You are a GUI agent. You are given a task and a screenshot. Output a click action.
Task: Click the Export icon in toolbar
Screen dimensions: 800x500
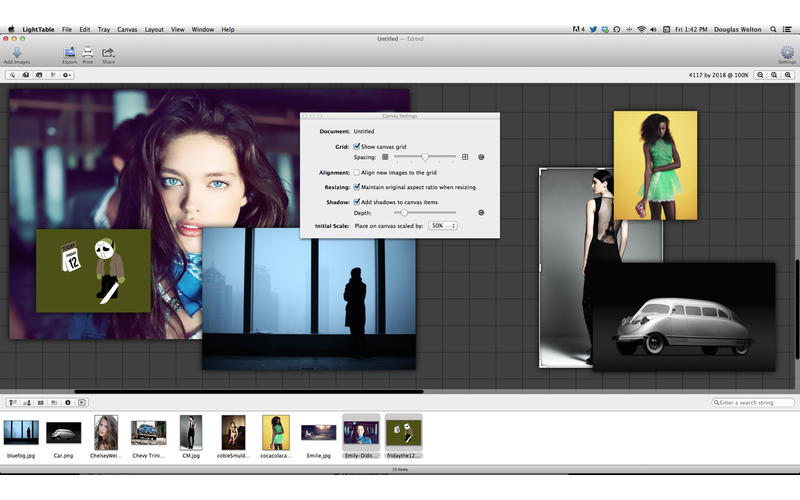pyautogui.click(x=70, y=52)
